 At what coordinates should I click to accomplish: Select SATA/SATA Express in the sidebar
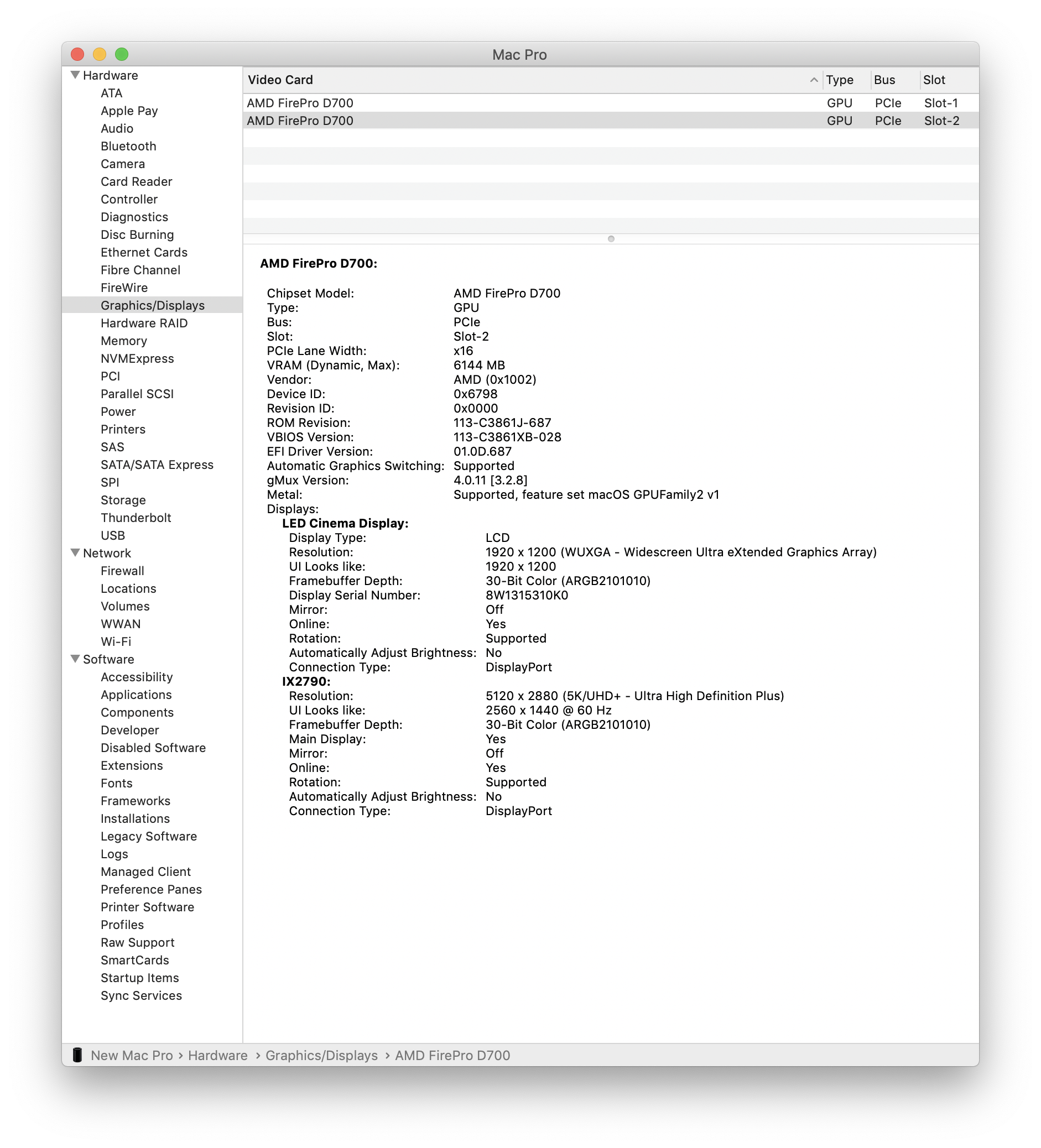tap(157, 464)
